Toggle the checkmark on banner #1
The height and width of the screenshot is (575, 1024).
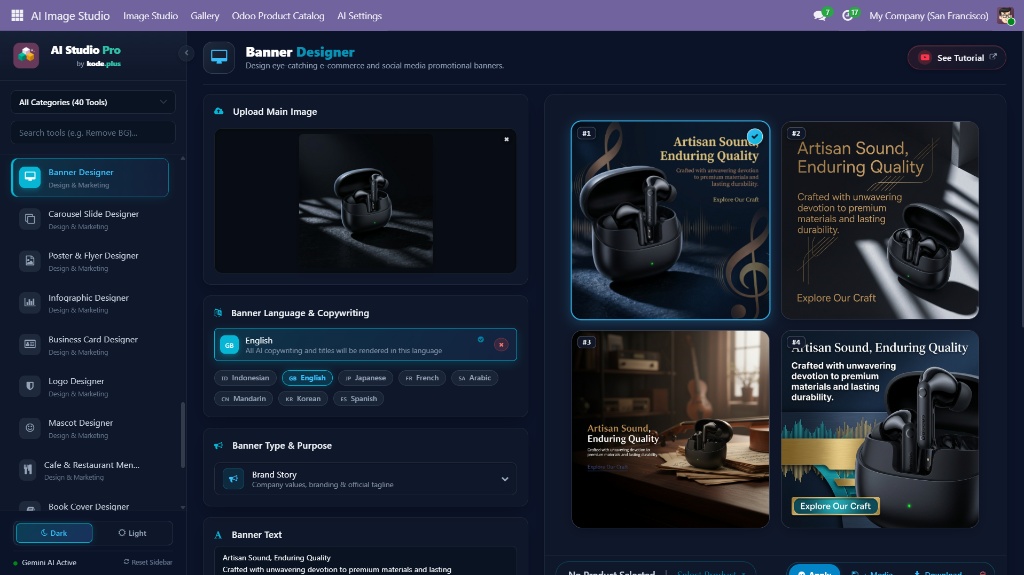coord(755,137)
